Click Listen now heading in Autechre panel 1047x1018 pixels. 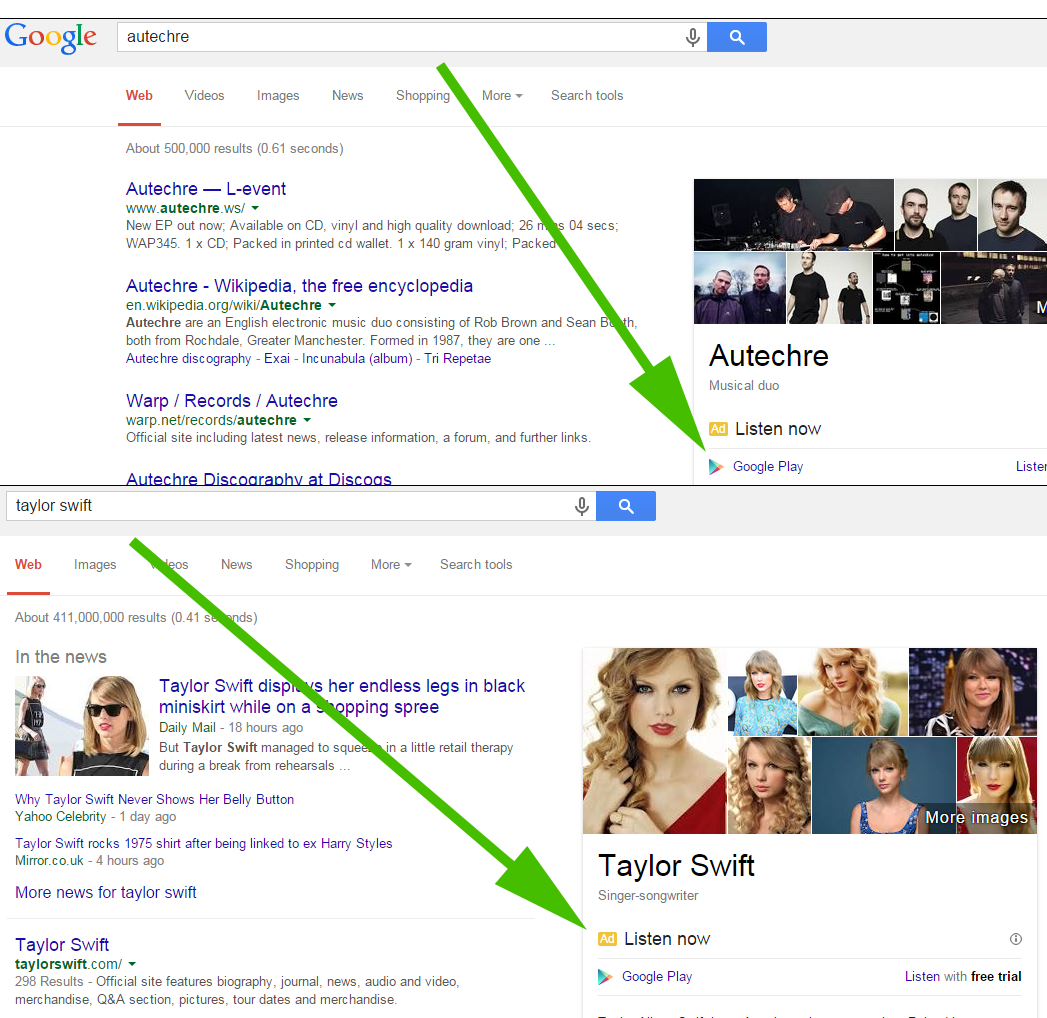[x=778, y=429]
